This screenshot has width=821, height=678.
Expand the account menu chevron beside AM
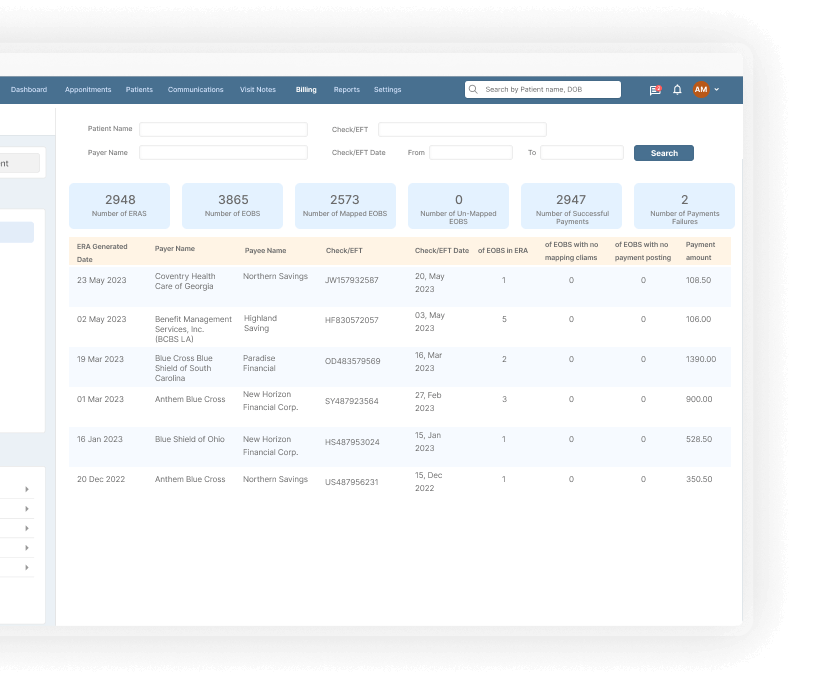click(717, 90)
